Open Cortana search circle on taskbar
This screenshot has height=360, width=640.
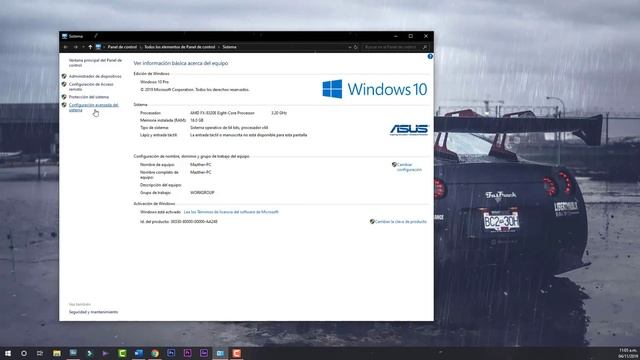pos(24,353)
